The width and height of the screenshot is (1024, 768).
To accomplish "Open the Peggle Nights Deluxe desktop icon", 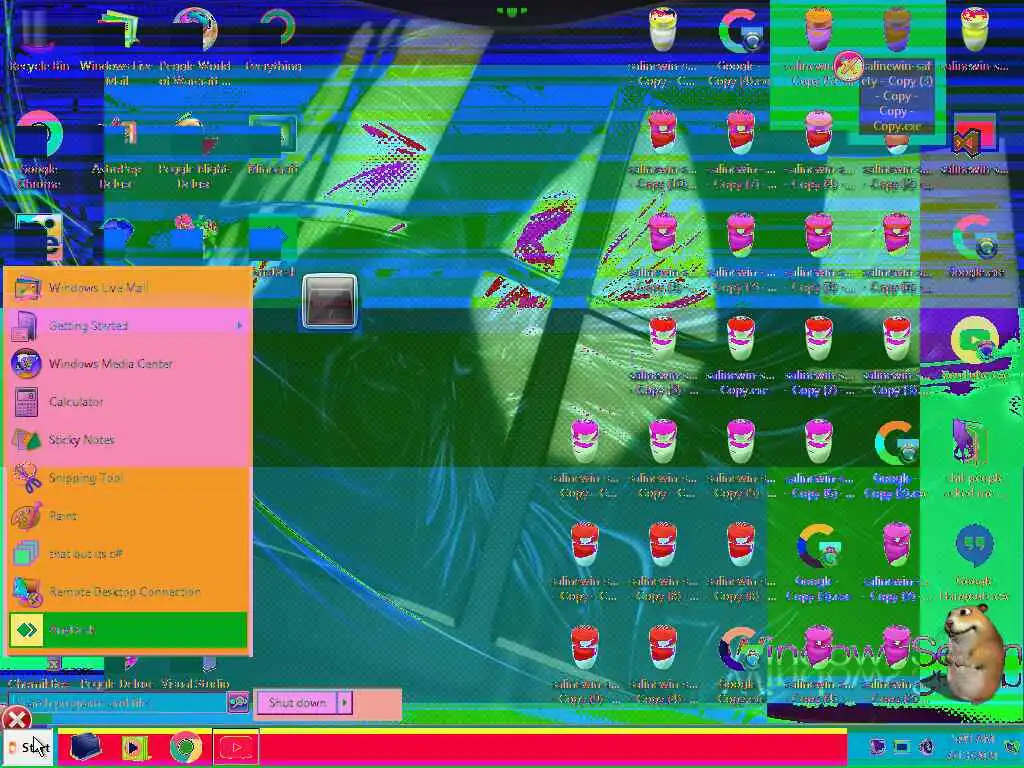I will click(x=195, y=150).
